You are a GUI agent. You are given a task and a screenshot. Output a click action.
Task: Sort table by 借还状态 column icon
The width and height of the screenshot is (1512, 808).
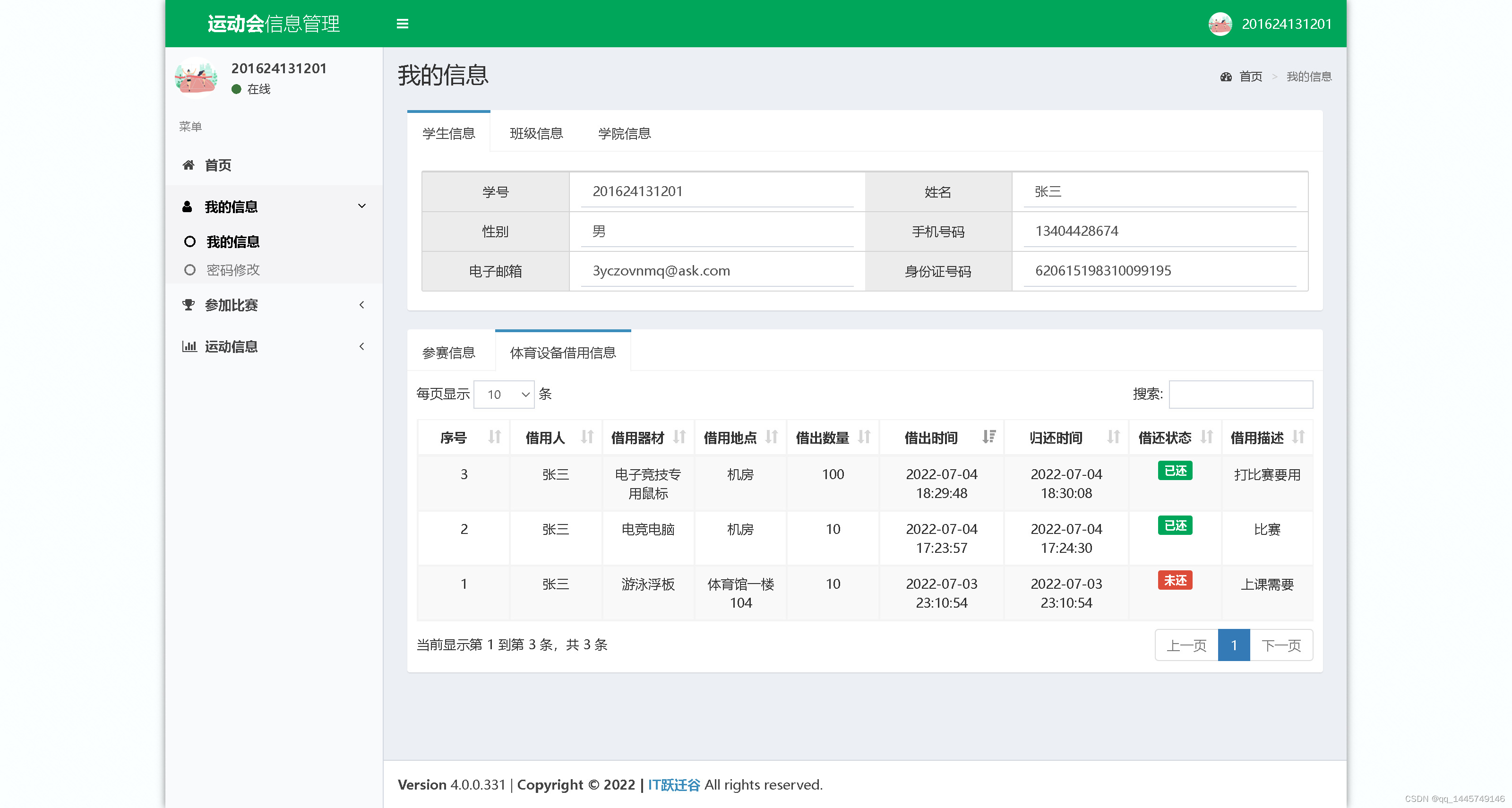(1206, 437)
